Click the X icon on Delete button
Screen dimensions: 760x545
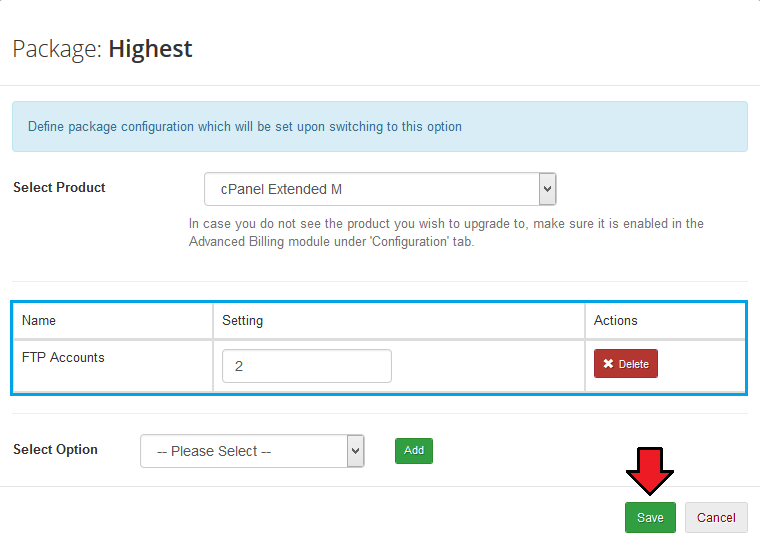coord(608,364)
